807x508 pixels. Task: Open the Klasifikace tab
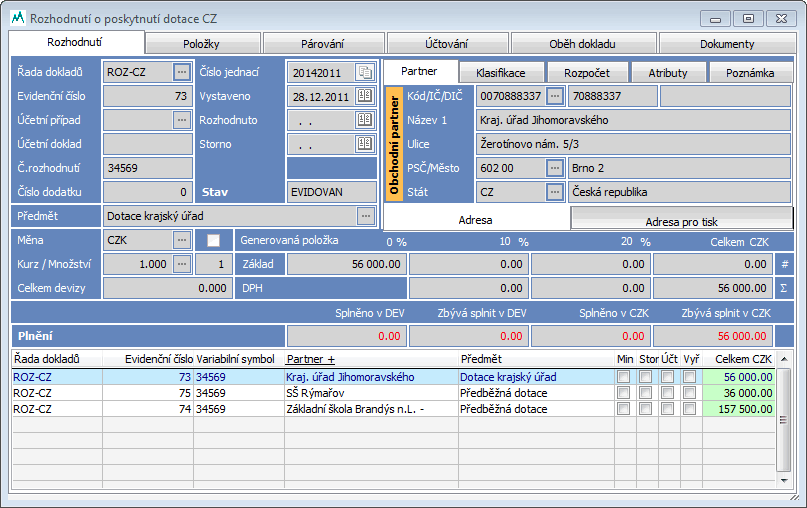[501, 73]
